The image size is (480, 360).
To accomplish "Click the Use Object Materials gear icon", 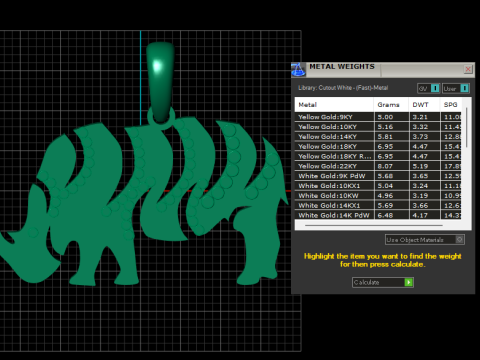I will [459, 240].
